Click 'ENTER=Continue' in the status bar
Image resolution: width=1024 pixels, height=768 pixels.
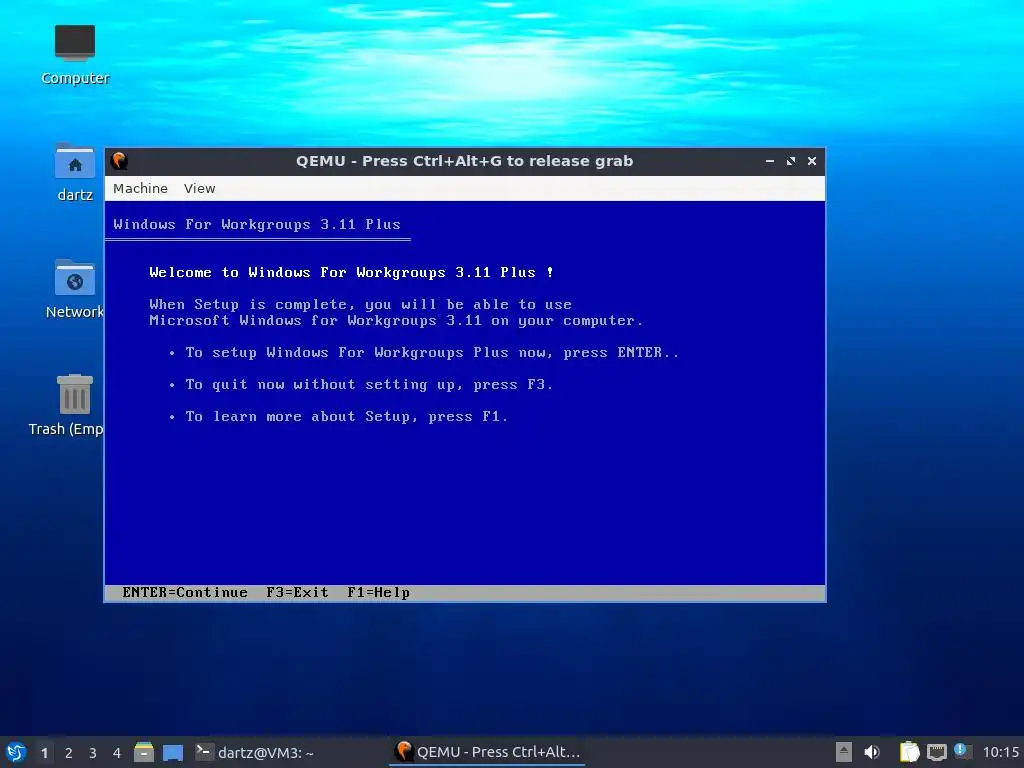[185, 592]
